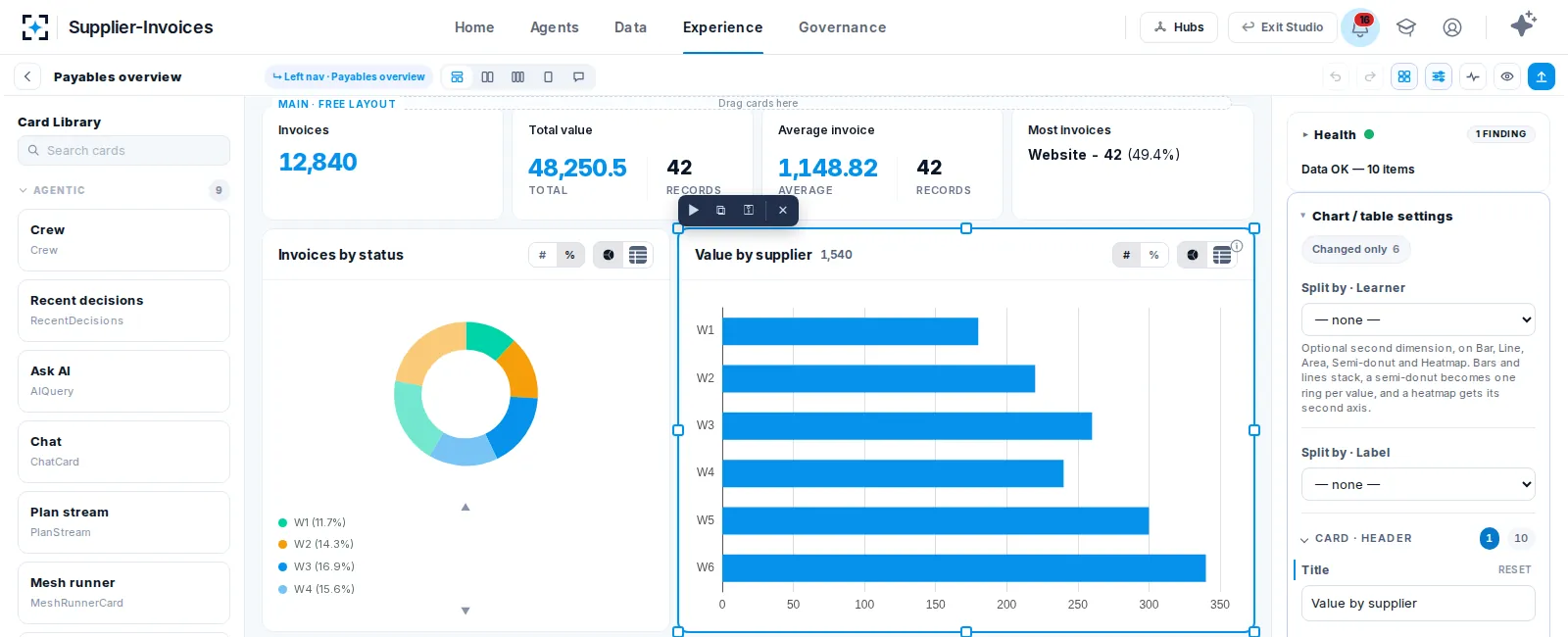Close the floating card toolbar
The height and width of the screenshot is (637, 1568).
pyautogui.click(x=782, y=210)
